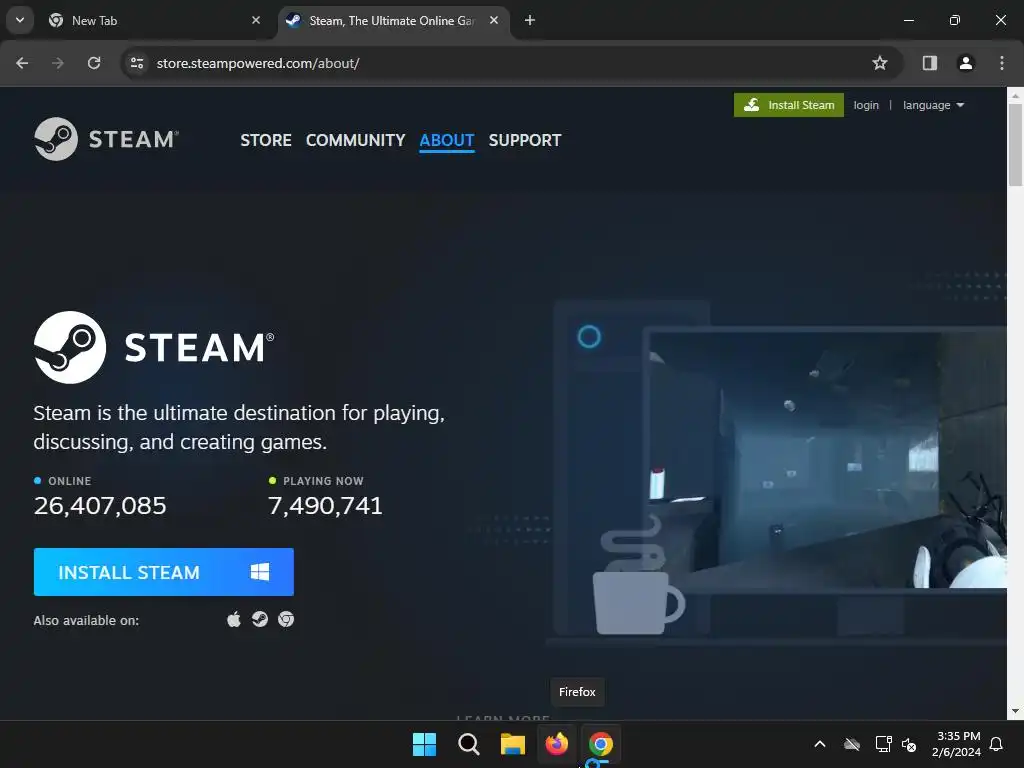Screen dimensions: 1024x768
Task: Open a new browser tab
Action: [x=530, y=20]
